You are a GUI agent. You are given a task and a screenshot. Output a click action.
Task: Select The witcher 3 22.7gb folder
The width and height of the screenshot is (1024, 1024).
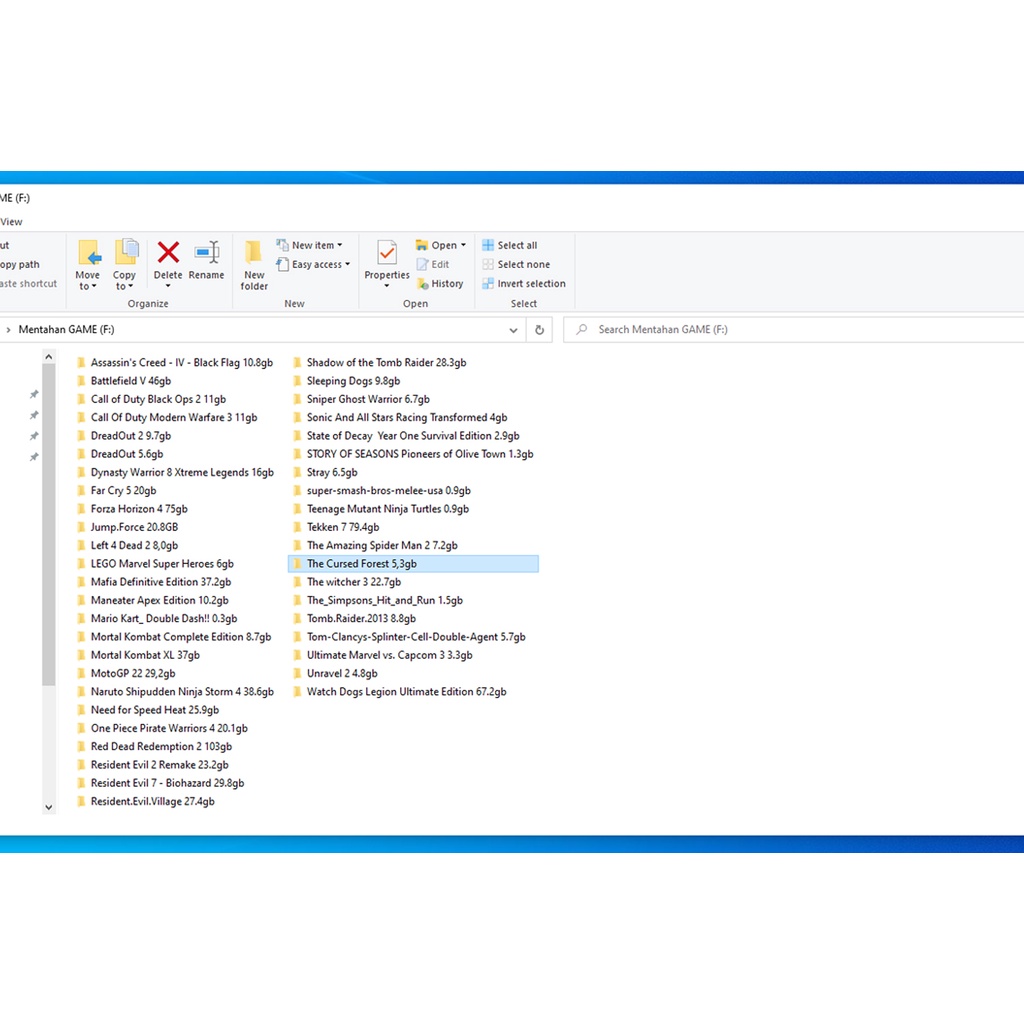[x=347, y=582]
